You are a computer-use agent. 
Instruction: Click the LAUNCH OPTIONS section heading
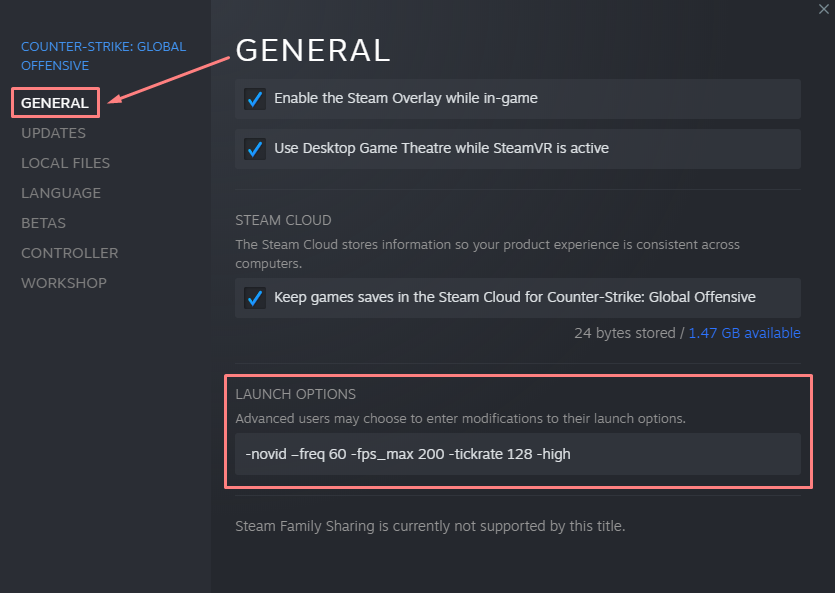[x=295, y=394]
